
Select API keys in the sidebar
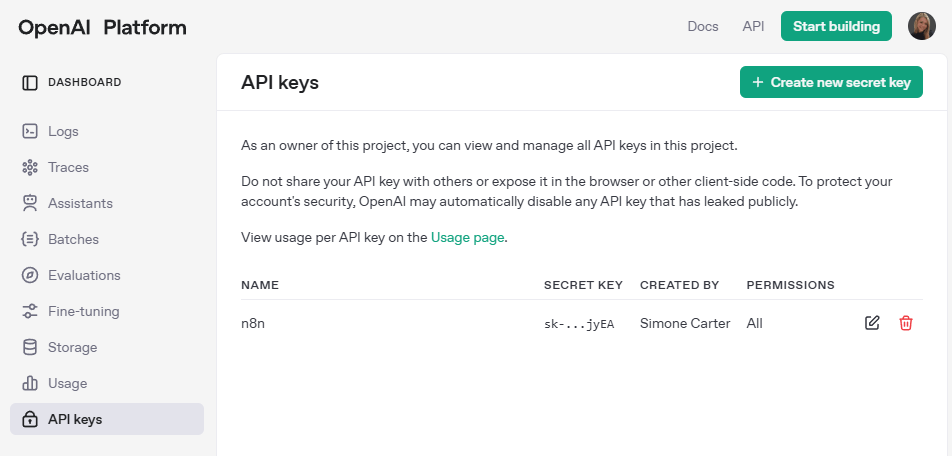pos(75,419)
